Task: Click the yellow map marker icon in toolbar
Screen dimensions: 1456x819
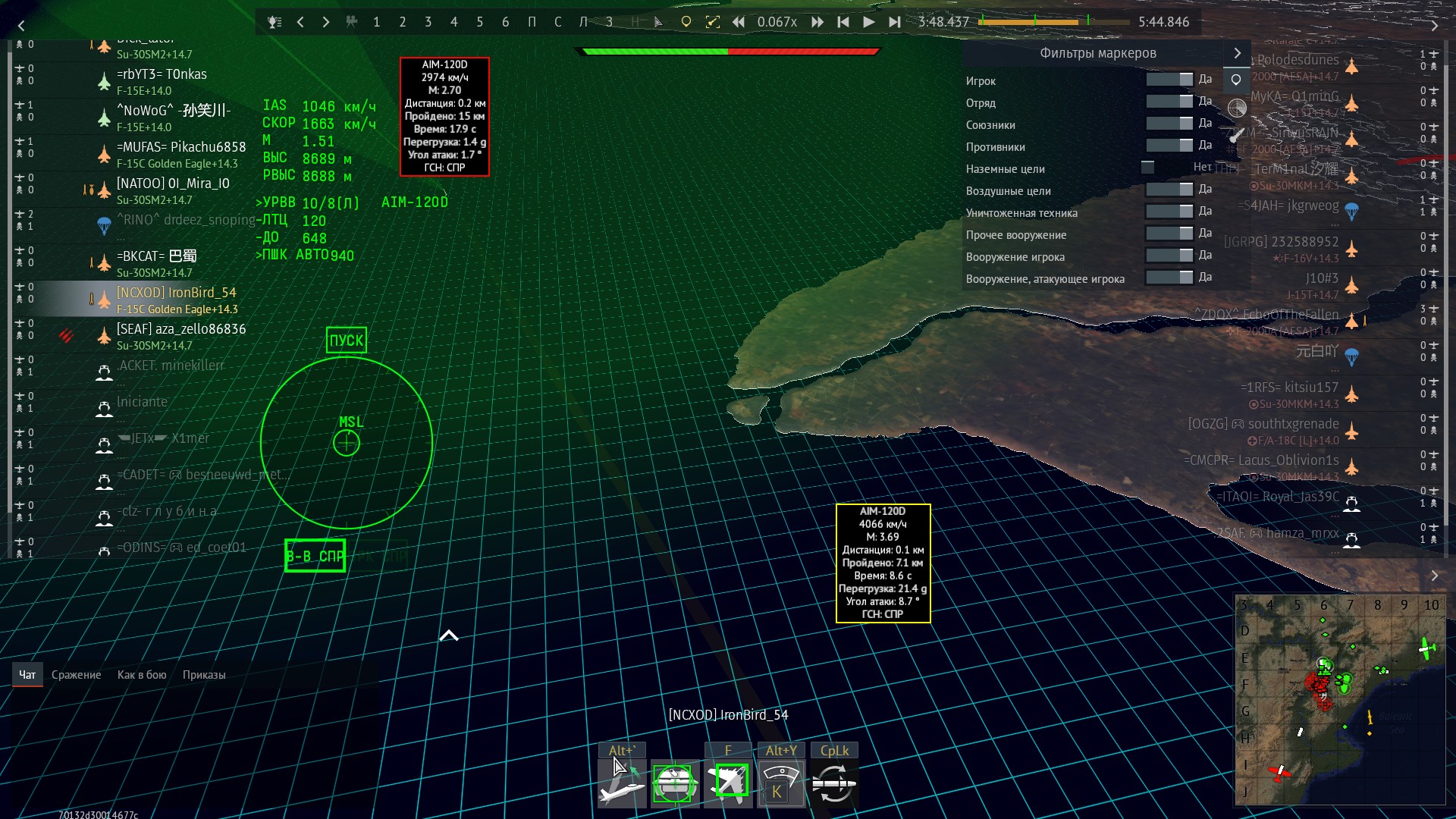Action: (686, 22)
